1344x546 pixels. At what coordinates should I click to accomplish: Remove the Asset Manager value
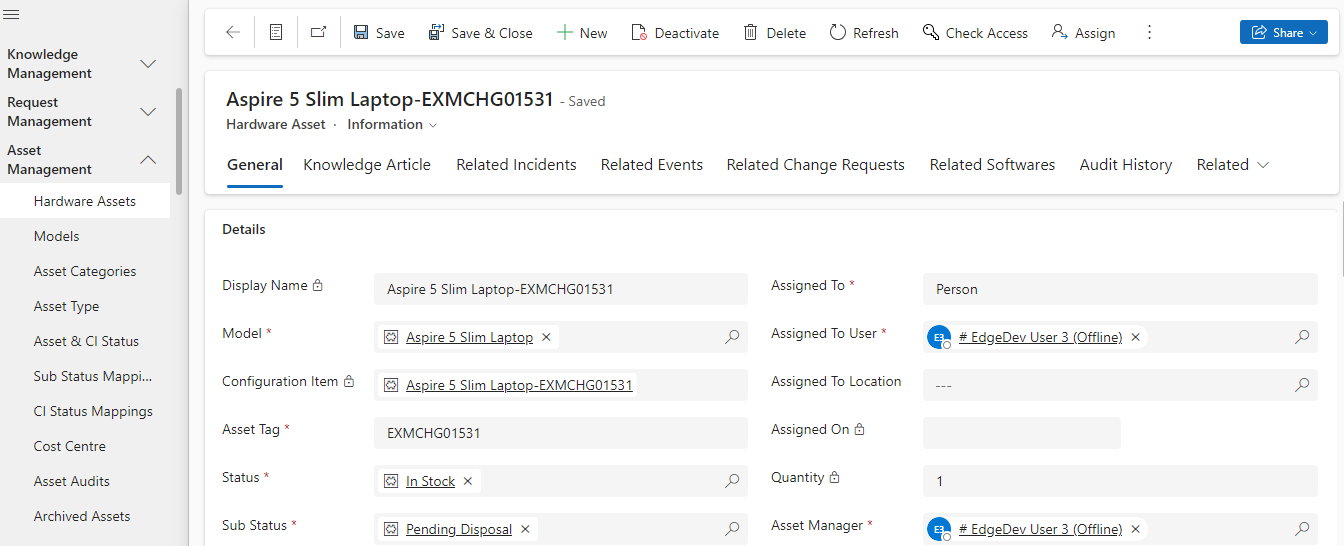pos(1135,529)
